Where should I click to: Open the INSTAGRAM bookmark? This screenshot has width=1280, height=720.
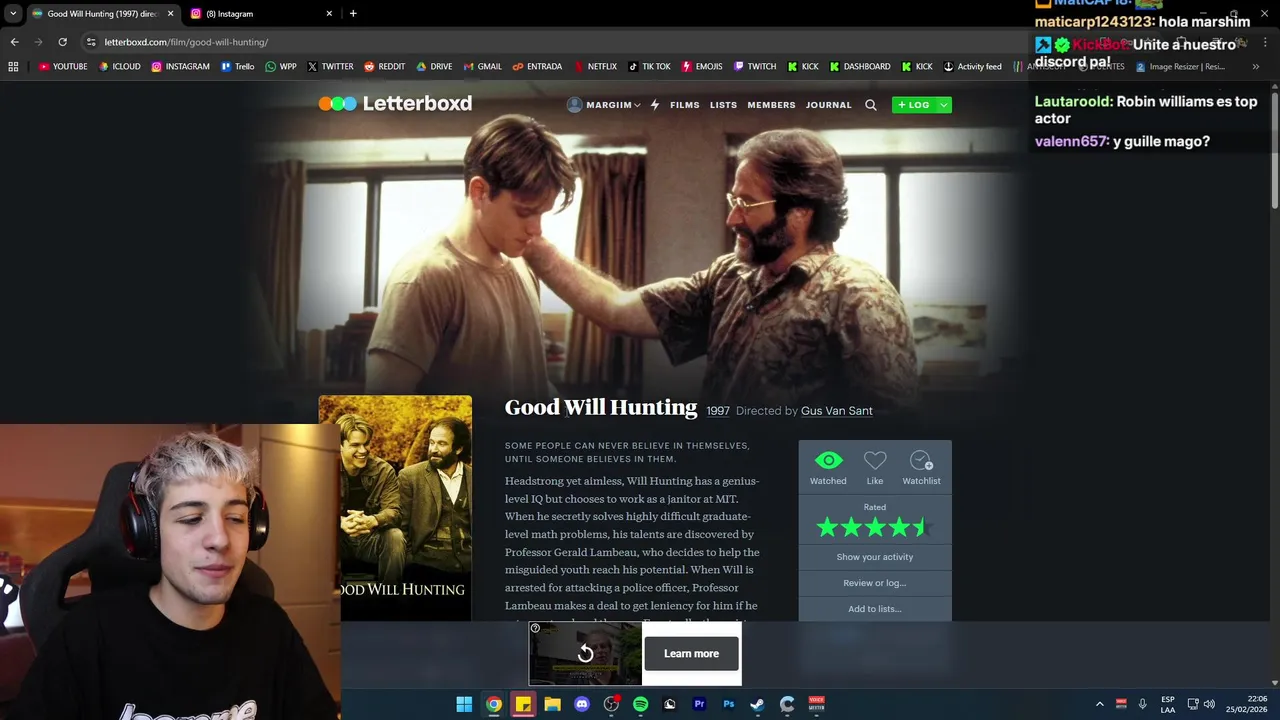tap(180, 67)
